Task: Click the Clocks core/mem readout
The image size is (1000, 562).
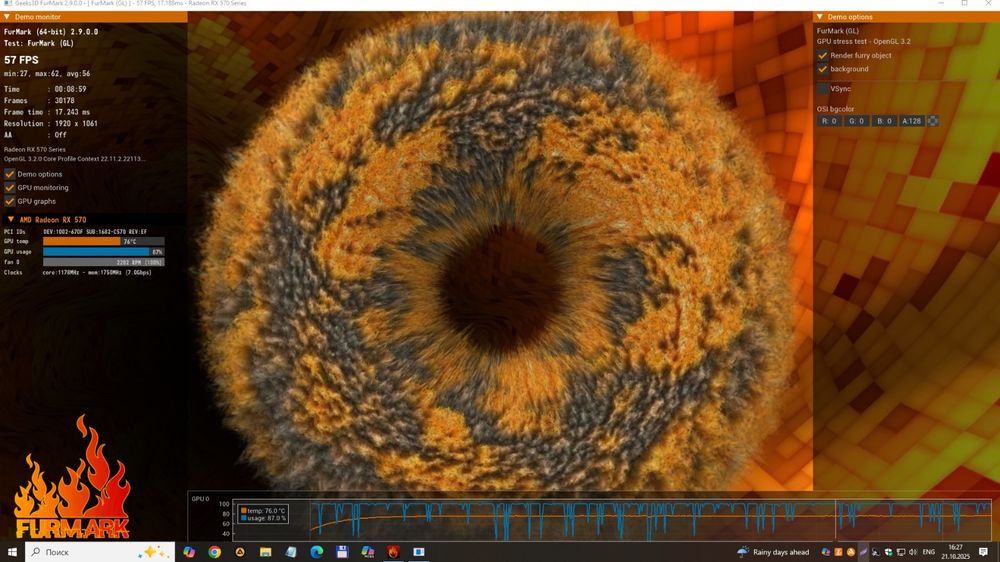Action: (x=78, y=272)
